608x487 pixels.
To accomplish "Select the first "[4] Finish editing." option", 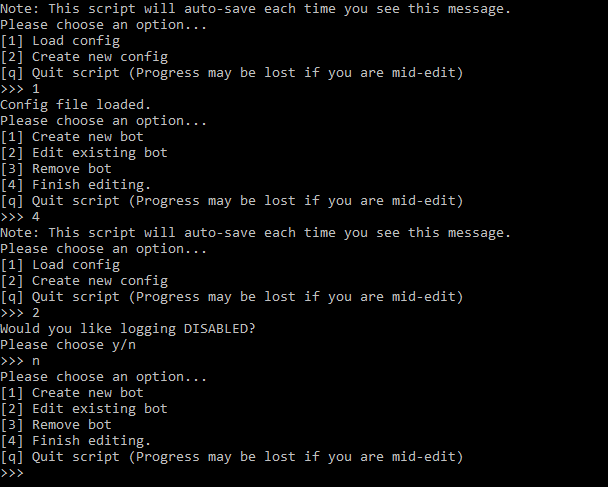I will coord(76,185).
